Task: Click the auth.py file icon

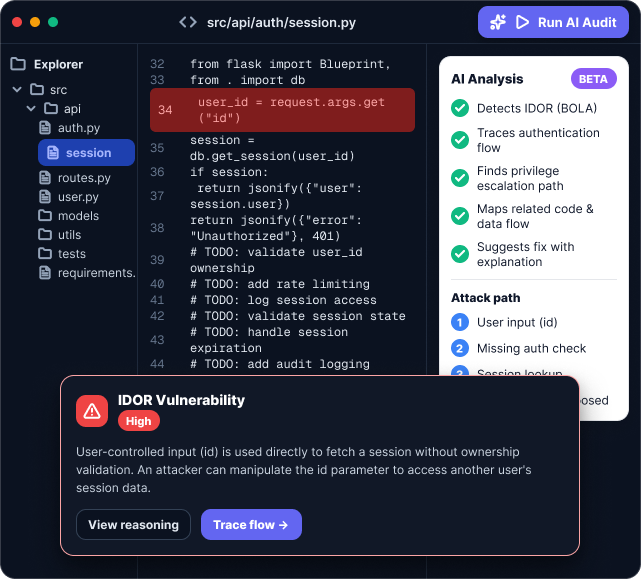Action: [45, 128]
